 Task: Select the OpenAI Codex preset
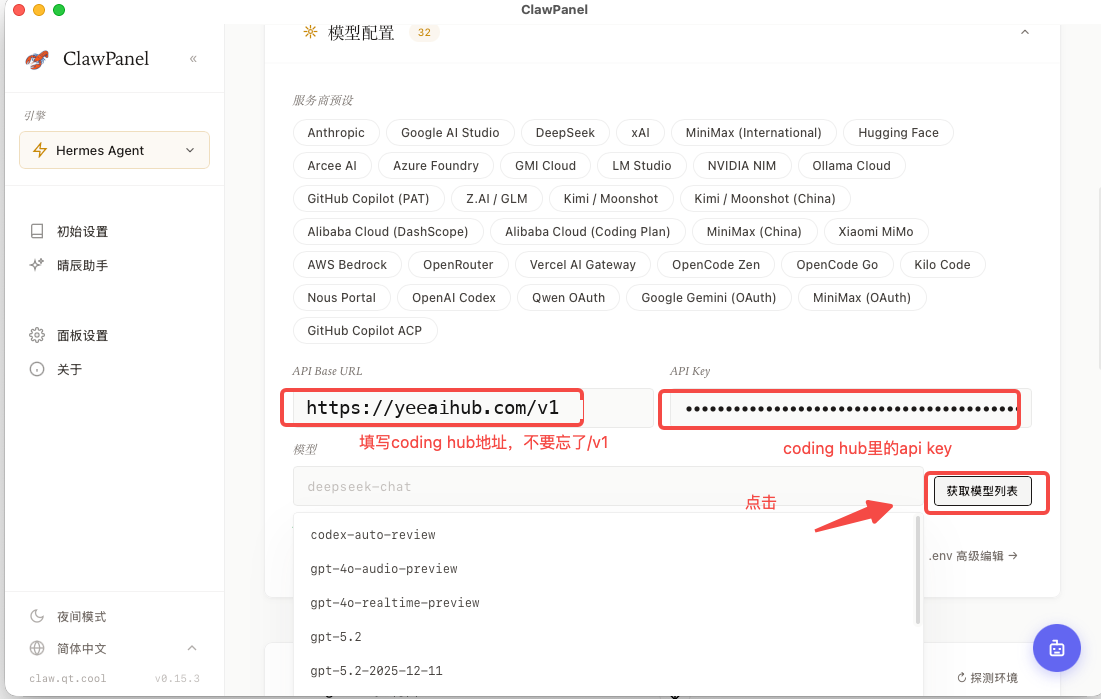pyautogui.click(x=454, y=298)
